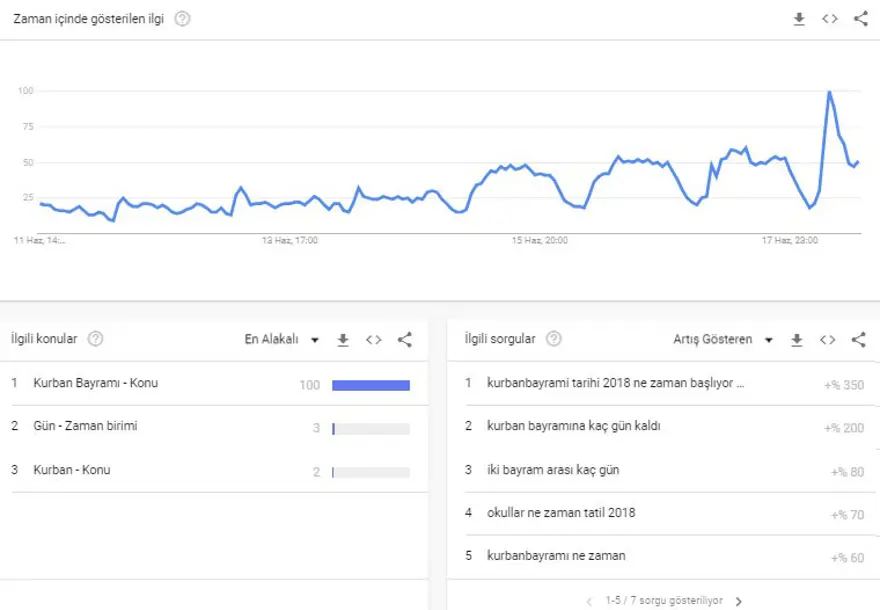Share the İlgili konular widget

[x=404, y=340]
